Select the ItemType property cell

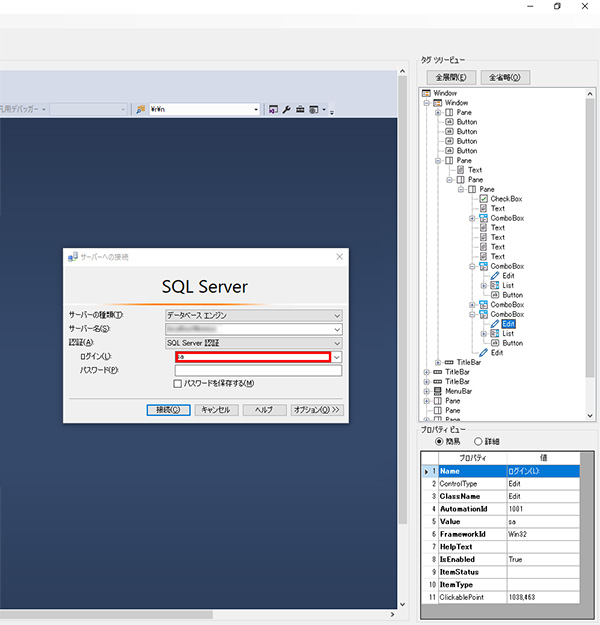tap(472, 585)
